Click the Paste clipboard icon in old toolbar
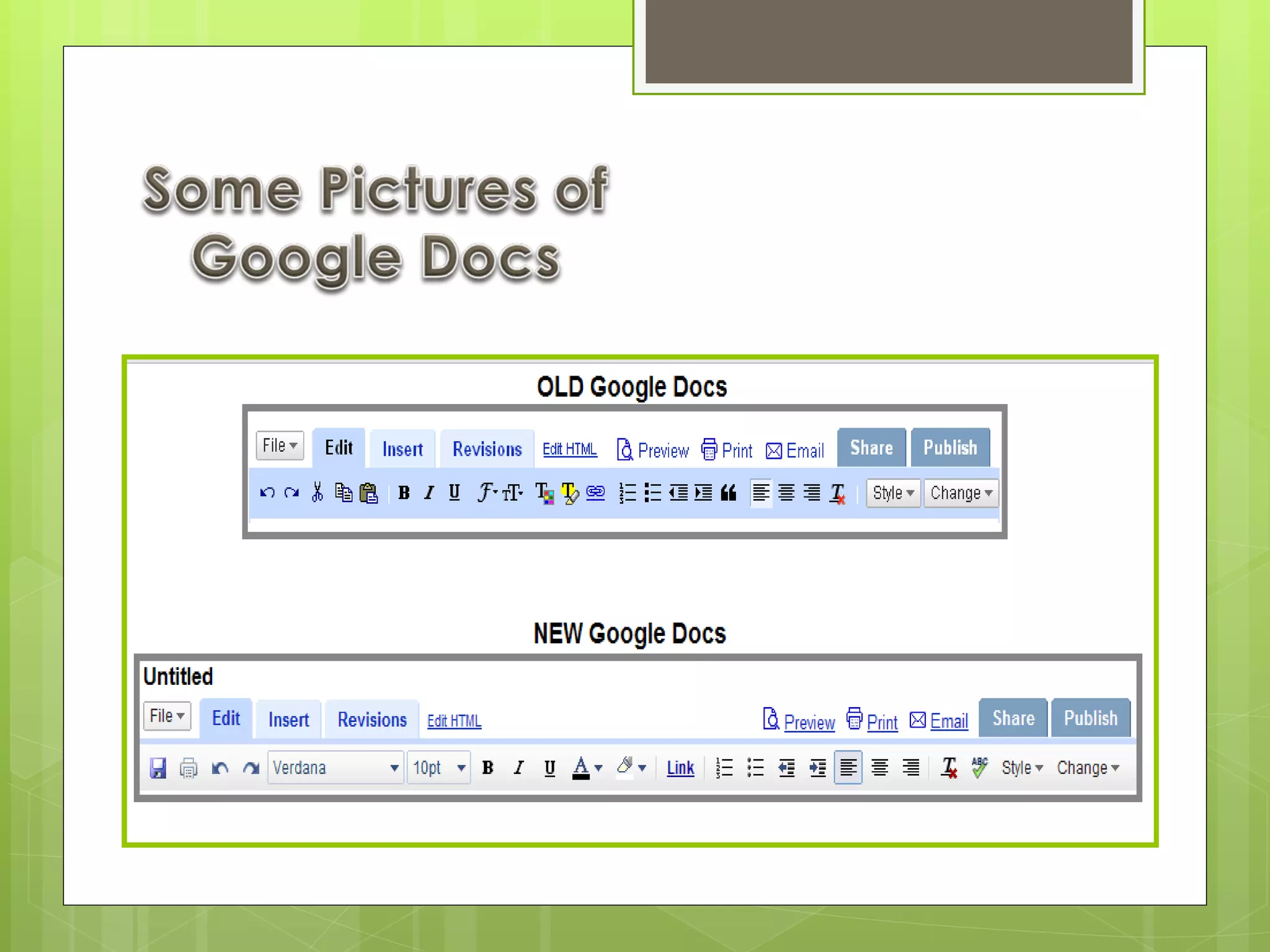The width and height of the screenshot is (1270, 952). tap(369, 493)
